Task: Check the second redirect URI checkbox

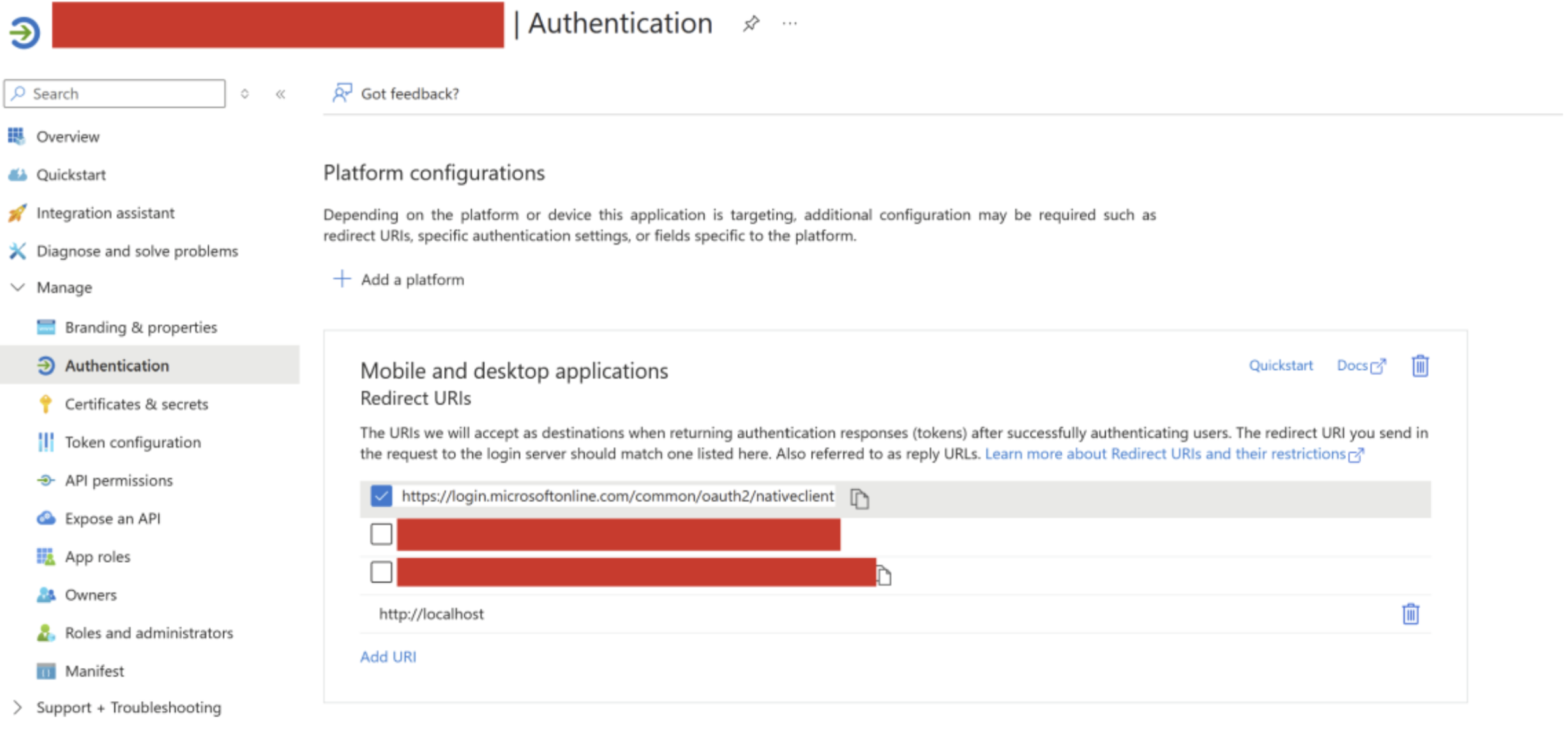Action: [x=381, y=534]
